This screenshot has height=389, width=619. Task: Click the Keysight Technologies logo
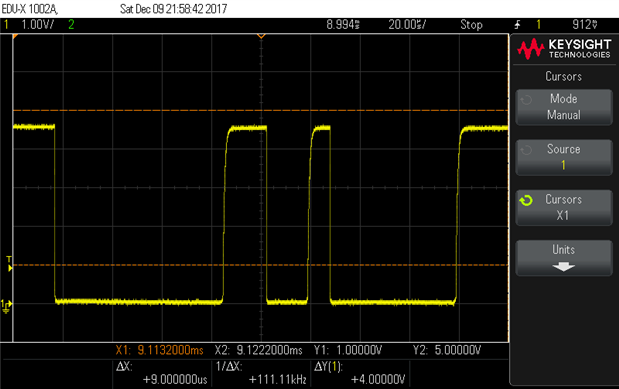click(564, 49)
